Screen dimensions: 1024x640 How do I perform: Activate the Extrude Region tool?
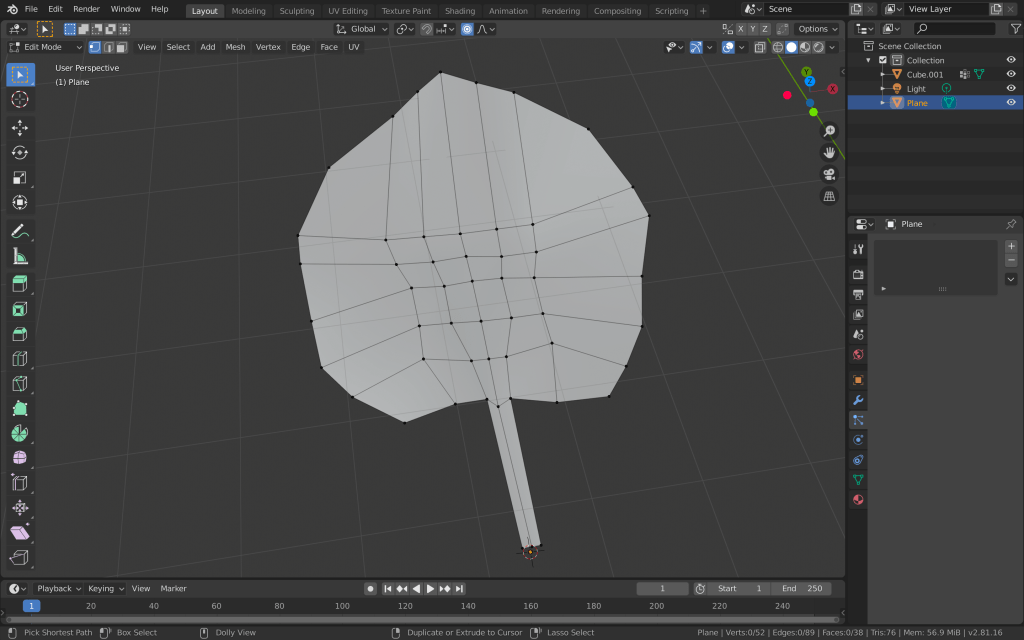(20, 284)
